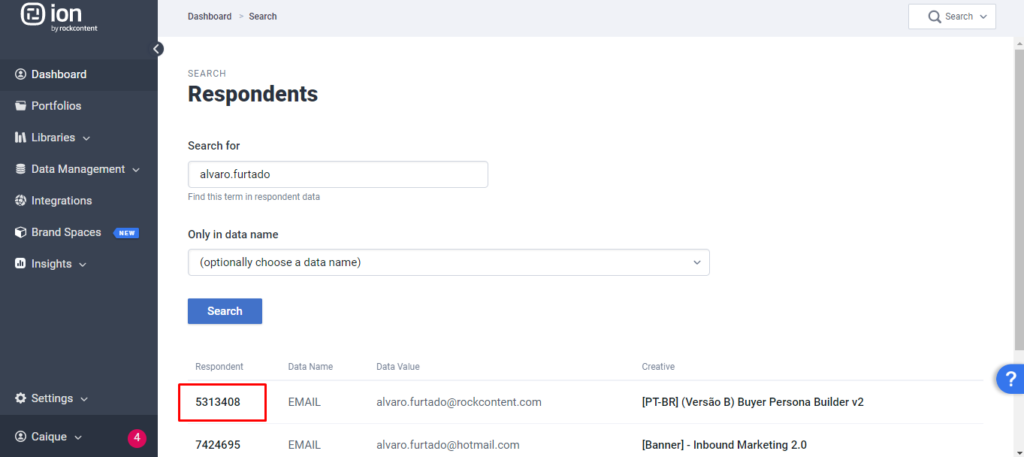Click the blue Search button
Viewport: 1024px width, 457px height.
[225, 311]
